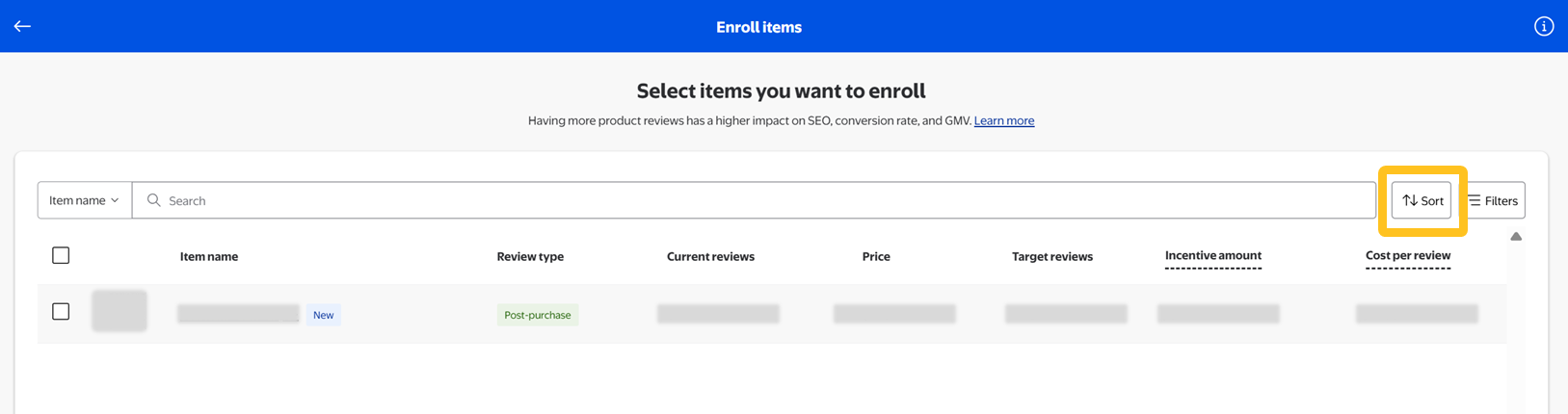Open the Learn more link

(x=1003, y=120)
